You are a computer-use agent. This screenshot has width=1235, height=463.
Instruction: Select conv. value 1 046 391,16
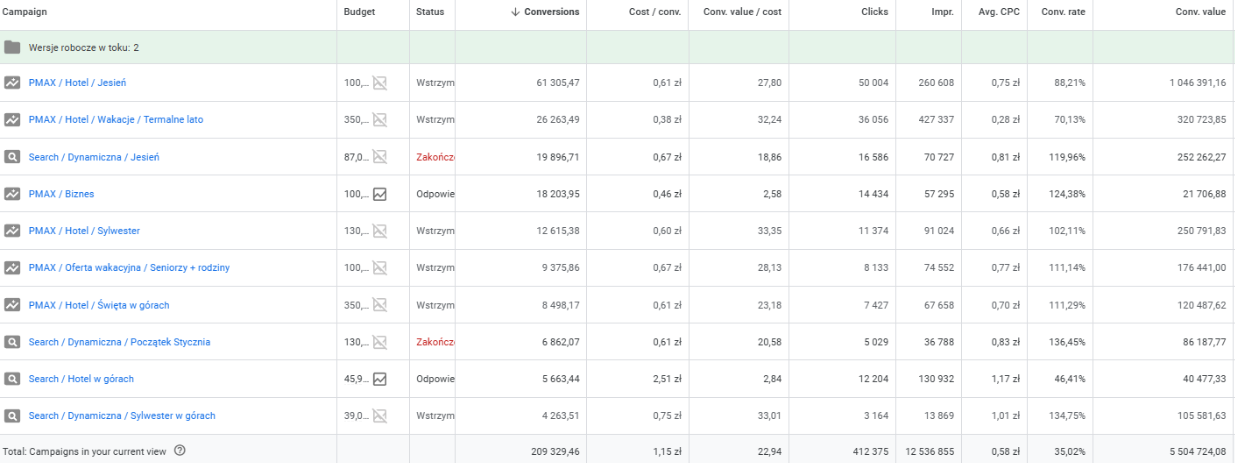click(1197, 83)
